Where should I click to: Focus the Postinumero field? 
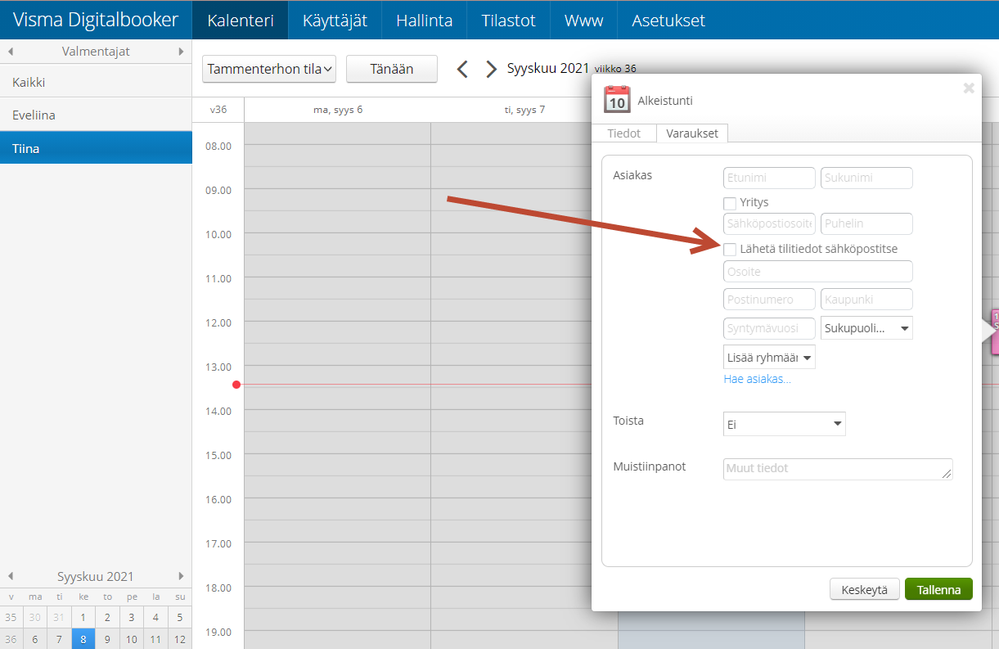[769, 299]
